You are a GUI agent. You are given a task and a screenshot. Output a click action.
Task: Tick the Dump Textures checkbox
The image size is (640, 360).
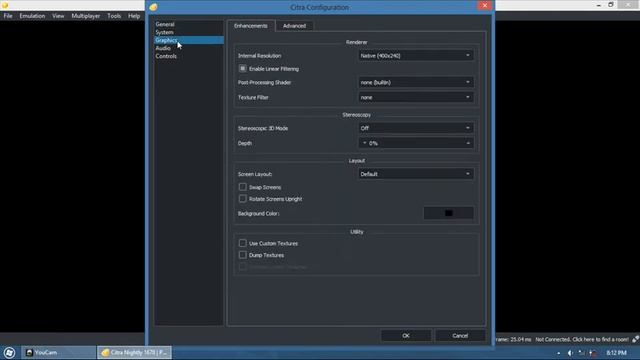tap(242, 255)
